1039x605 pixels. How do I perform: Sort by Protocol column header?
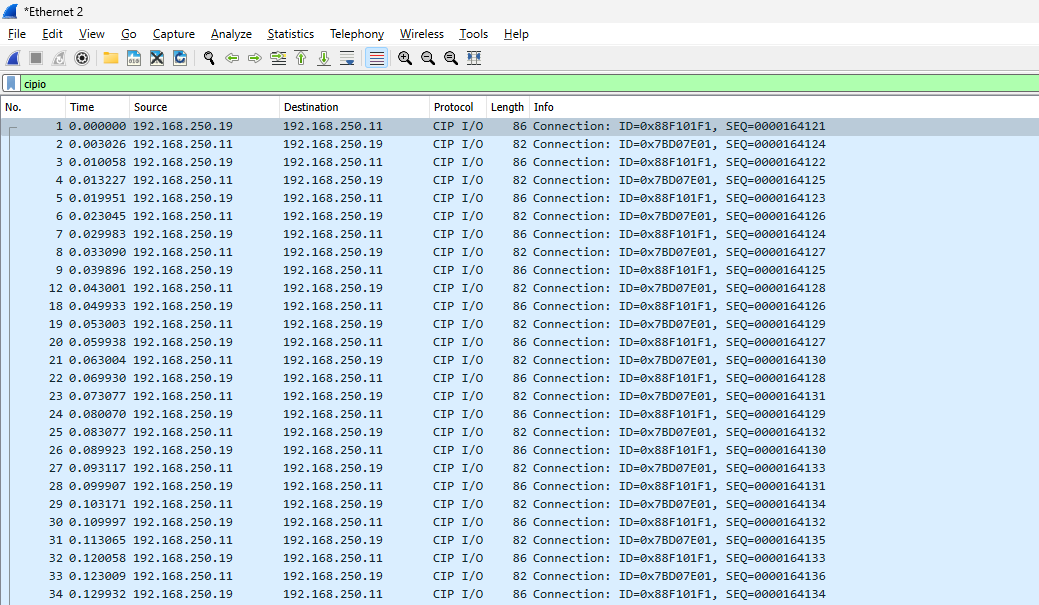[x=458, y=107]
